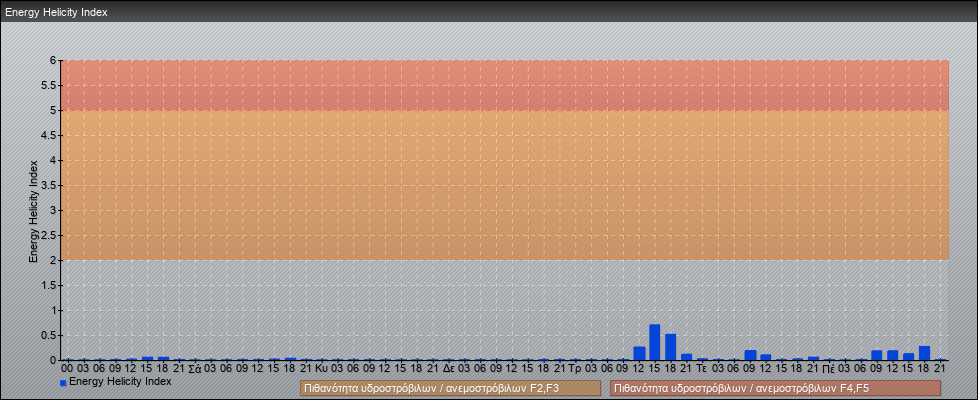Click the 5.5 value on the y-axis
978x400 pixels.
coord(49,85)
